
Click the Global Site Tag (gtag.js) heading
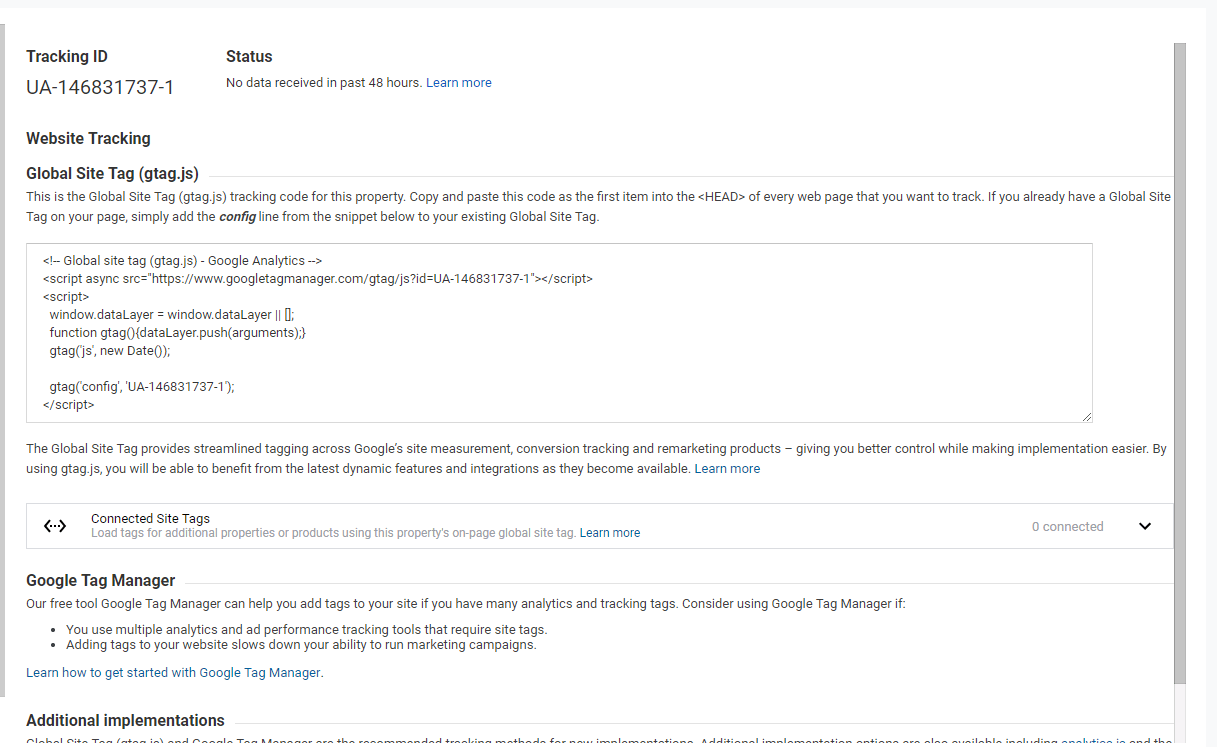tap(112, 173)
